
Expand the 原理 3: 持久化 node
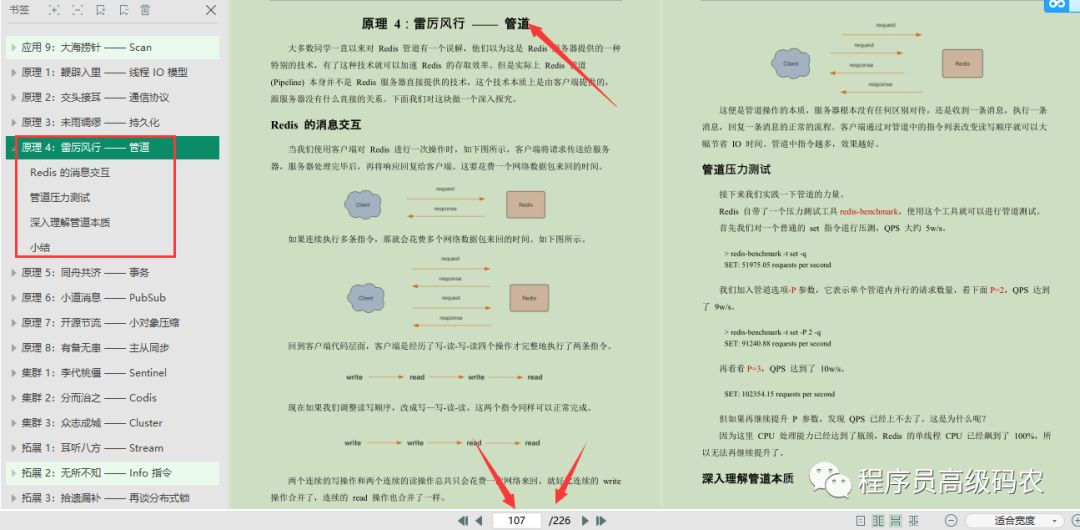pos(14,122)
